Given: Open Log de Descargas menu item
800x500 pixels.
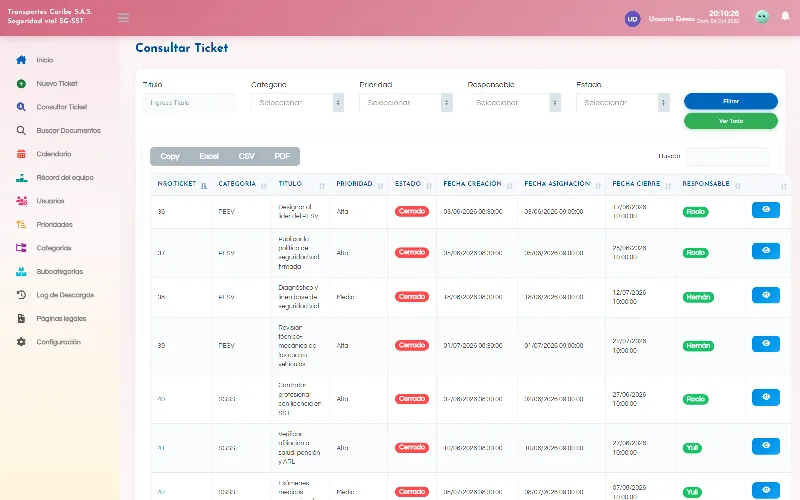Looking at the screenshot, I should (65, 295).
